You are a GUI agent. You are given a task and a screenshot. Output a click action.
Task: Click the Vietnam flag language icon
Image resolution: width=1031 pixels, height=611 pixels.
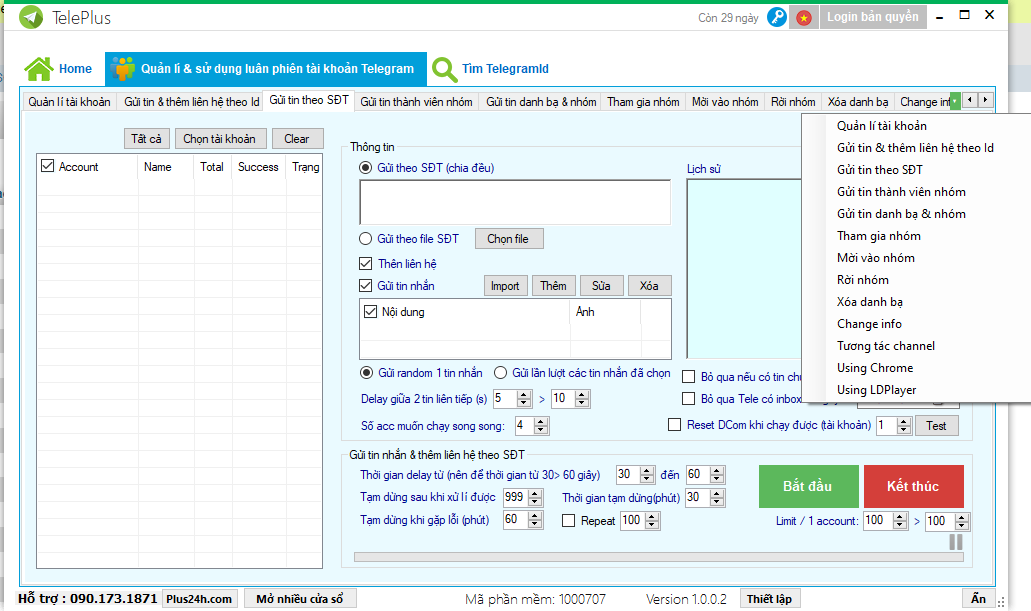coord(803,18)
